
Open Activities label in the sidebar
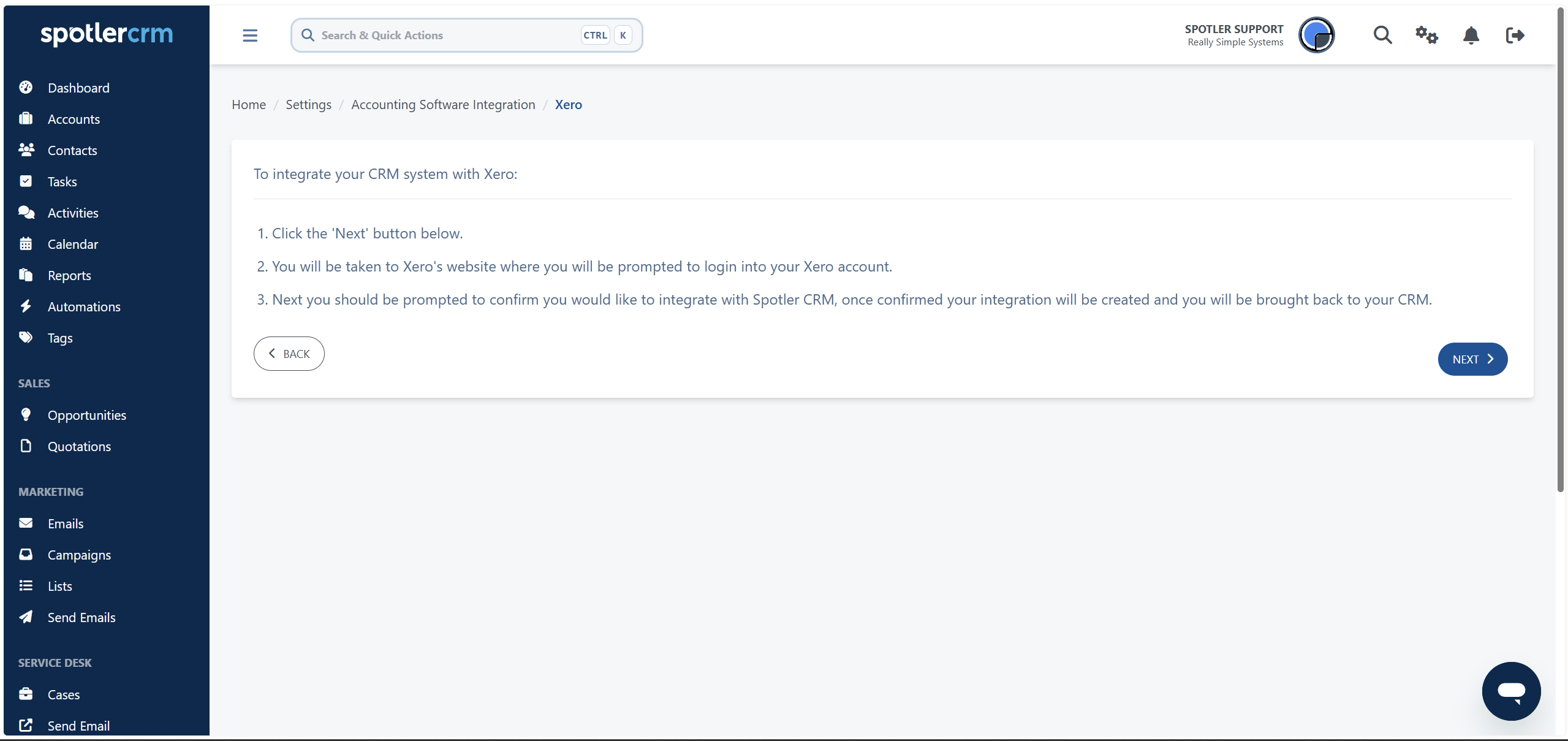[73, 213]
